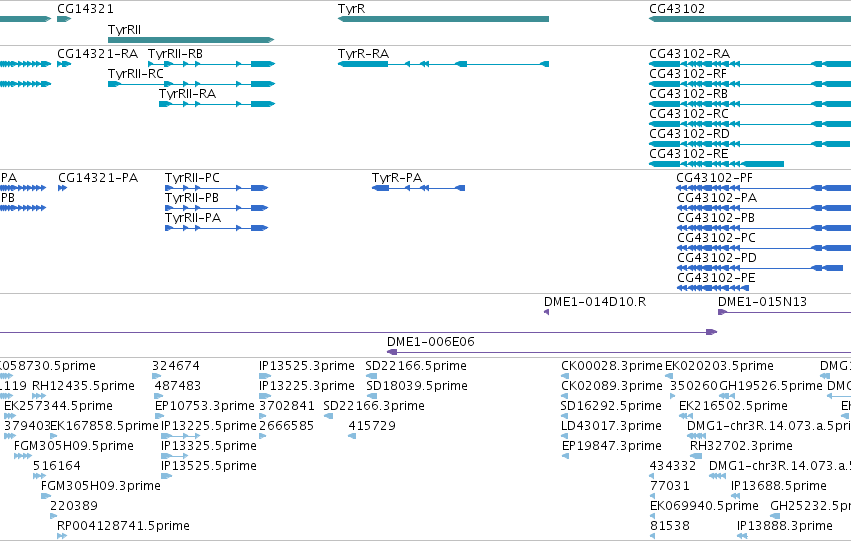
Task: Select the CG43102-RA transcript label
Action: [689, 54]
